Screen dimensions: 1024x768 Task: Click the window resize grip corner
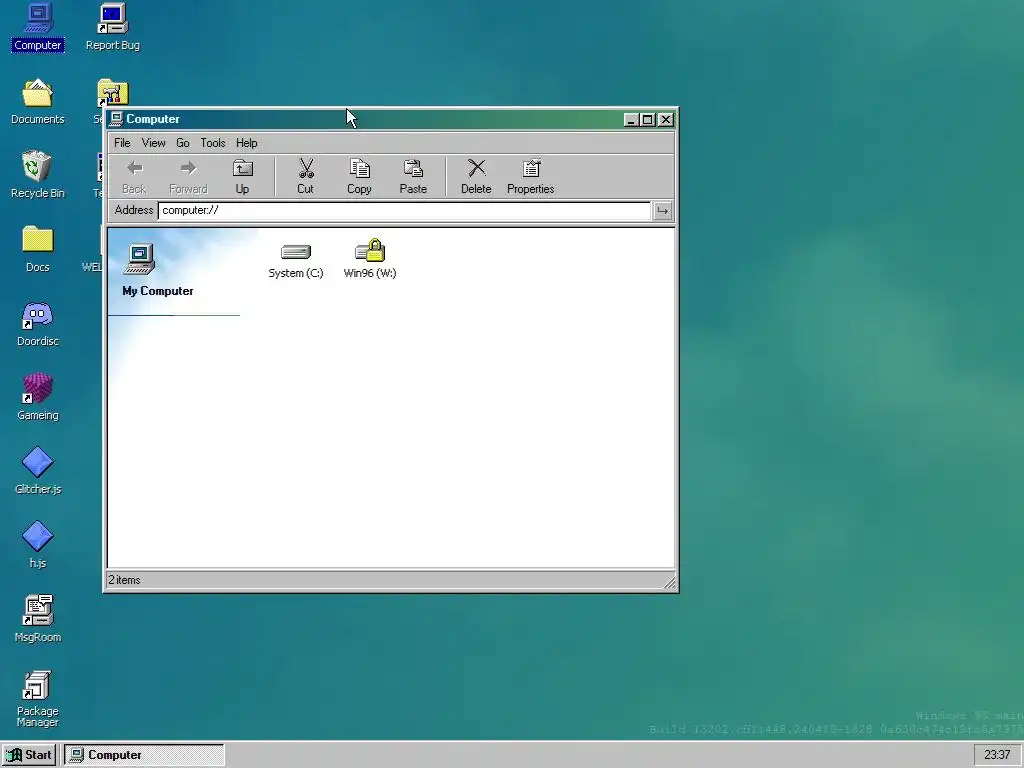click(669, 582)
